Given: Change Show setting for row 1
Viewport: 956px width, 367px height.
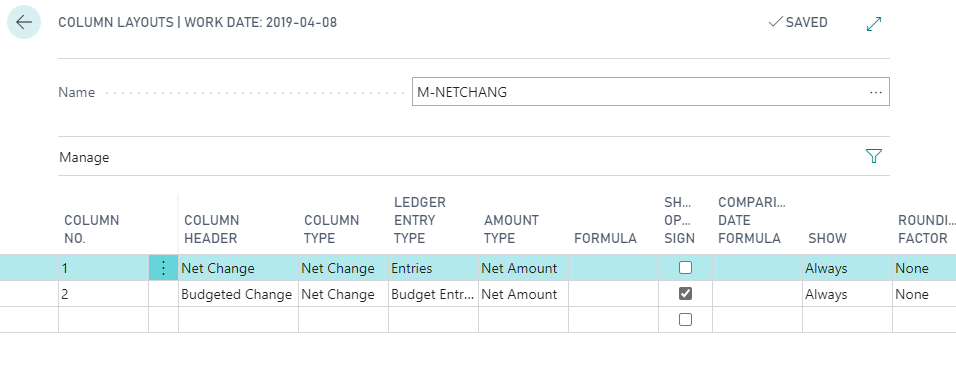Looking at the screenshot, I should pos(847,268).
